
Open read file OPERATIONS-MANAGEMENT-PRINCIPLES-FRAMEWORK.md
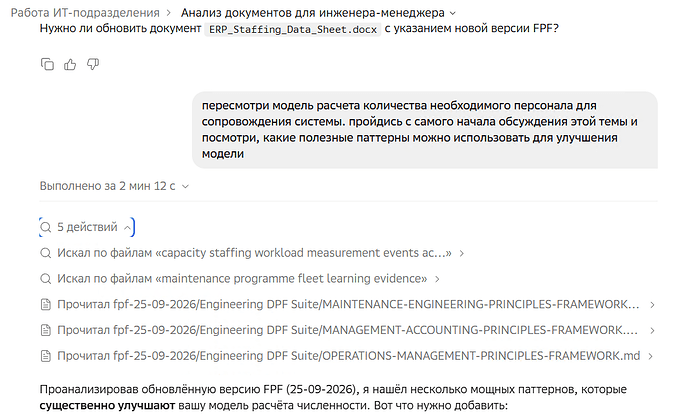pos(349,356)
